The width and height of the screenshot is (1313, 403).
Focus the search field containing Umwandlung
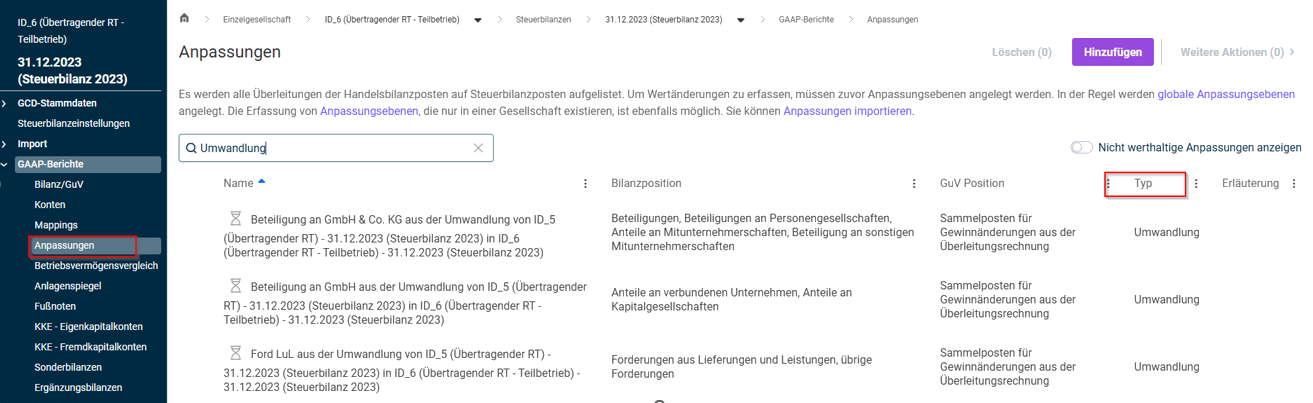336,148
